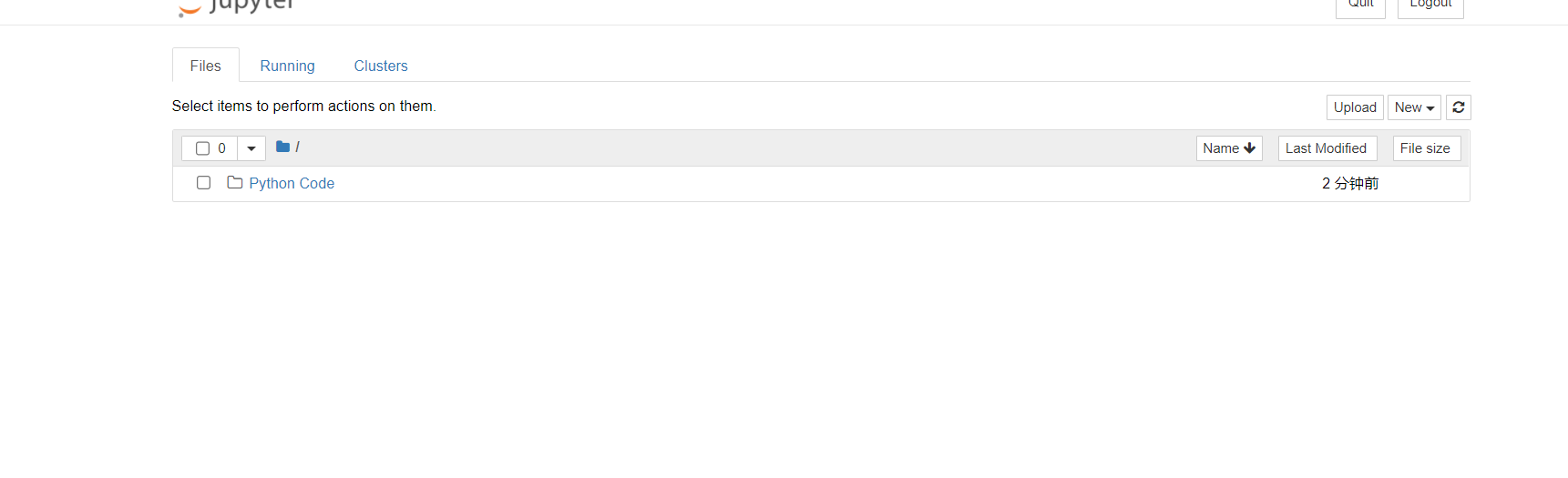Click the folder icon next to Python Code
The height and width of the screenshot is (478, 1568).
pos(234,183)
